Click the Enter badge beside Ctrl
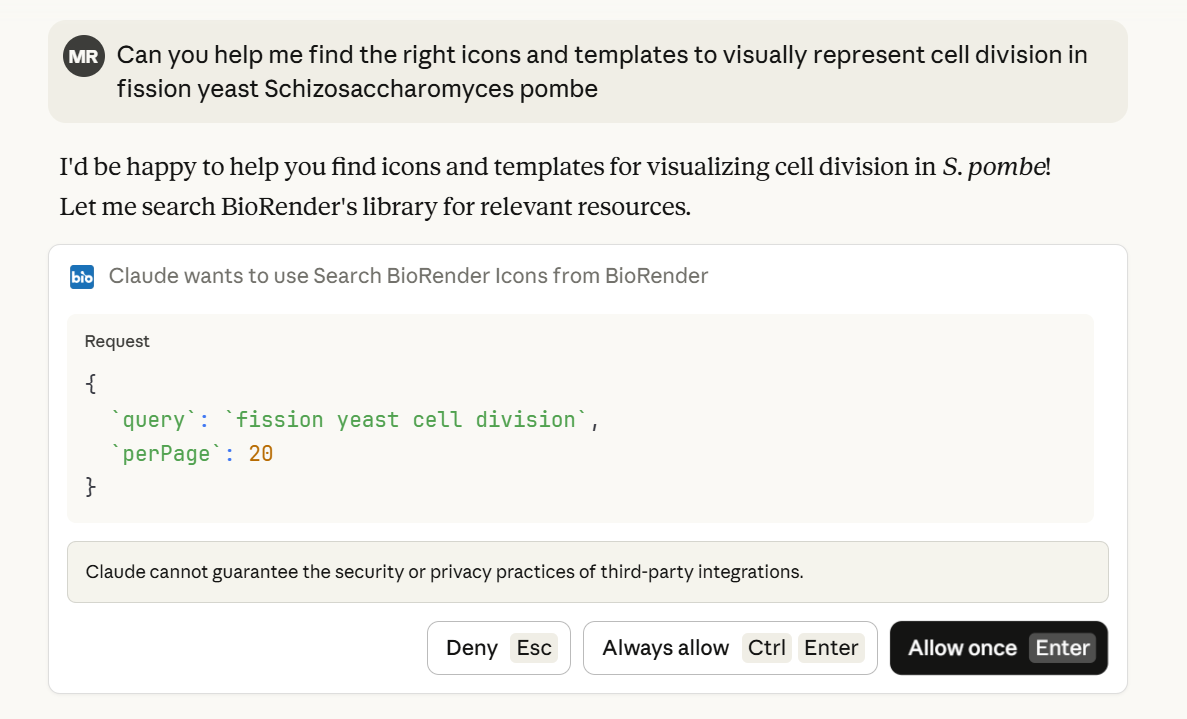This screenshot has width=1187, height=719. (x=831, y=648)
